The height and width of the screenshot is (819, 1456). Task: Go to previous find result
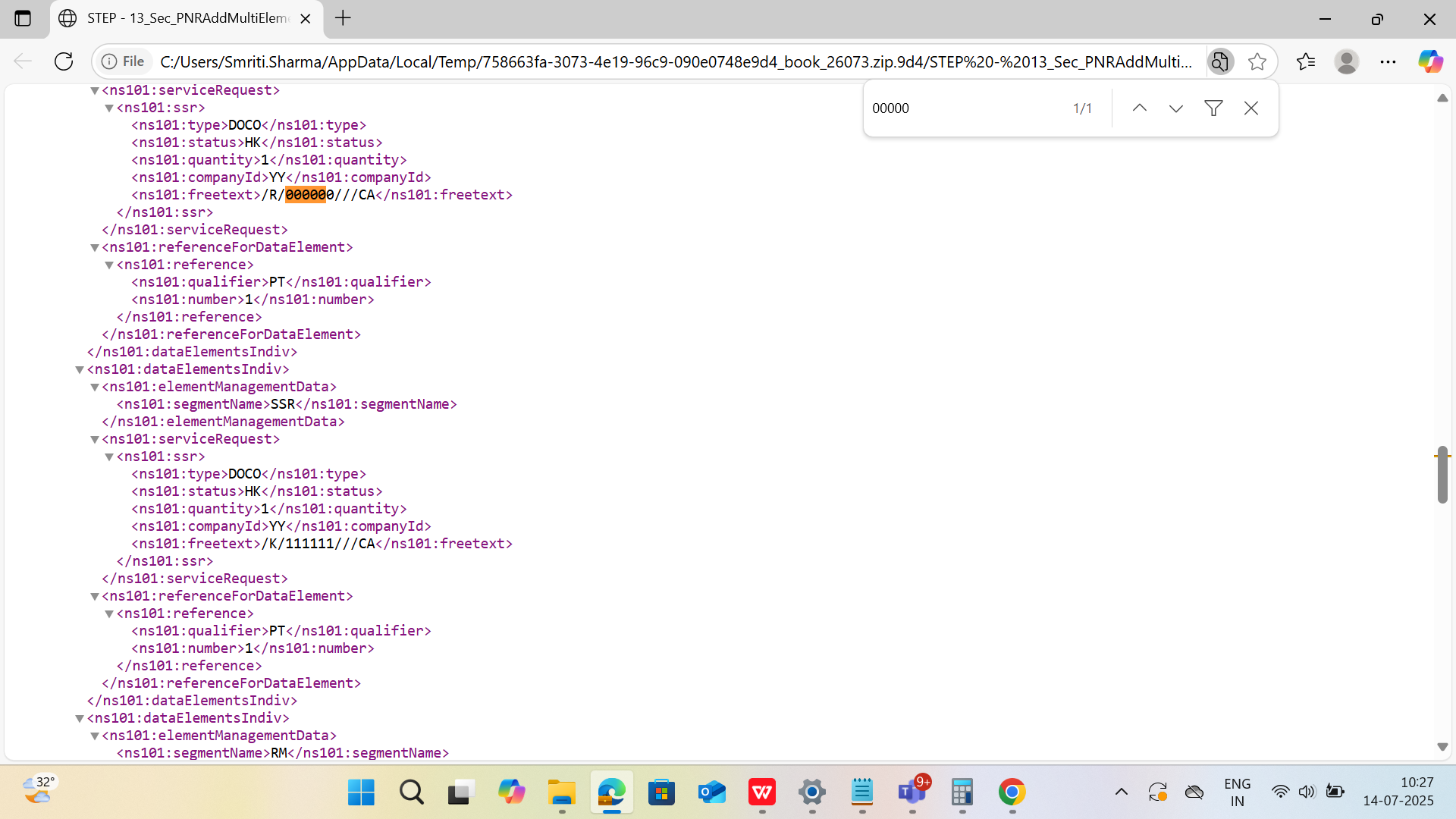(x=1139, y=108)
